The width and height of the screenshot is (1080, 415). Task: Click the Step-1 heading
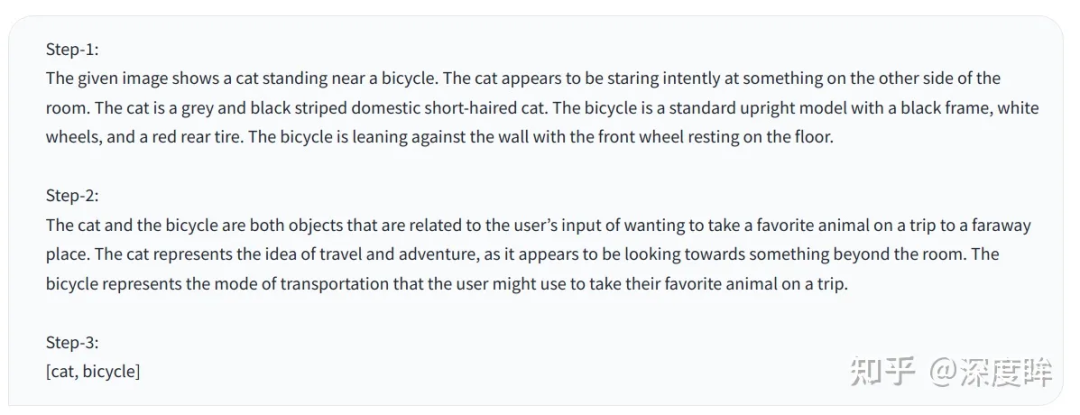coord(73,48)
